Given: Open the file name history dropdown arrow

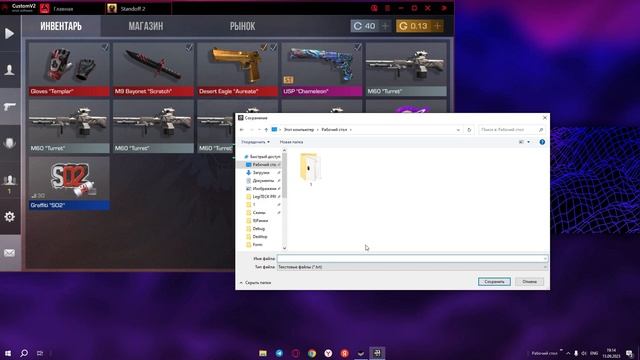Looking at the screenshot, I should pos(545,258).
